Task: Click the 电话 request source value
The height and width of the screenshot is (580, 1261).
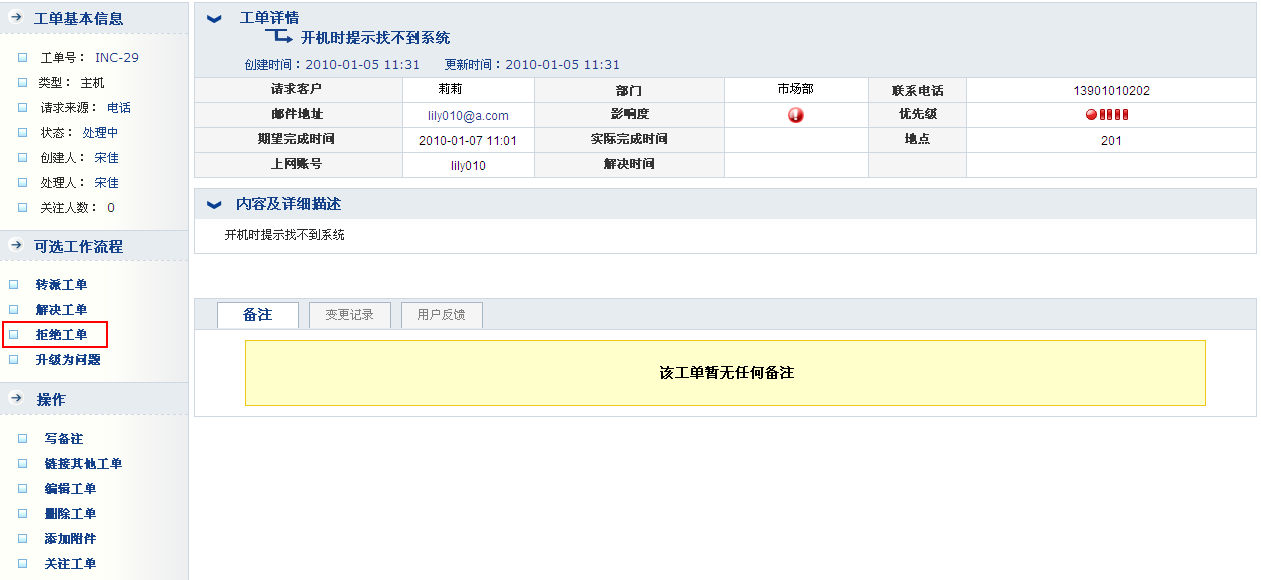Action: [x=119, y=108]
